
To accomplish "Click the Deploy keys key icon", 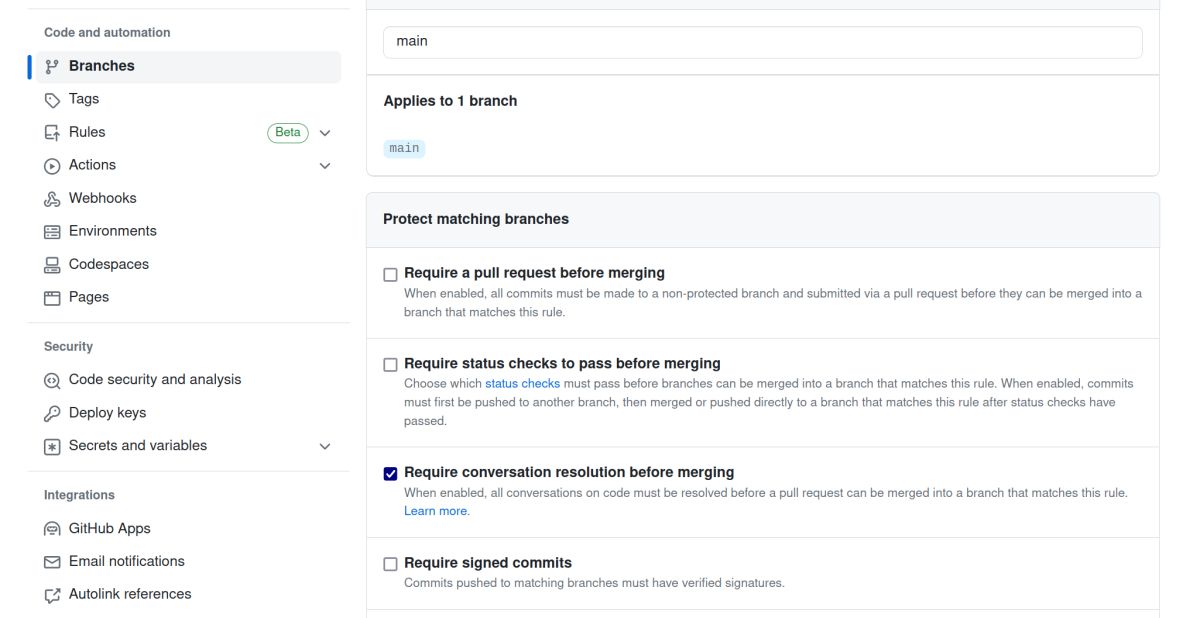I will click(x=52, y=414).
